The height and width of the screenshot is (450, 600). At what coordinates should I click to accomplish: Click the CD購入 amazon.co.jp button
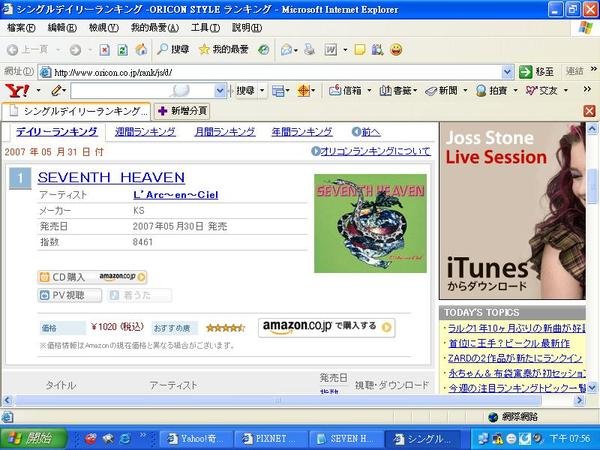coord(92,277)
